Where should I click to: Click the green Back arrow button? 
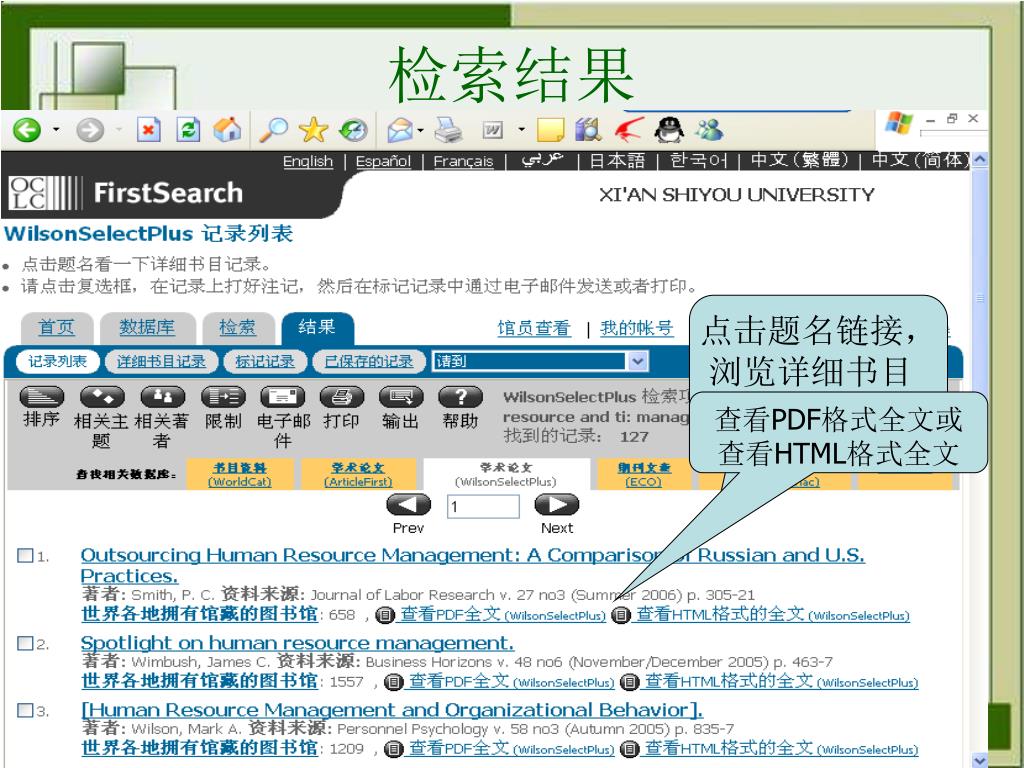click(x=27, y=130)
